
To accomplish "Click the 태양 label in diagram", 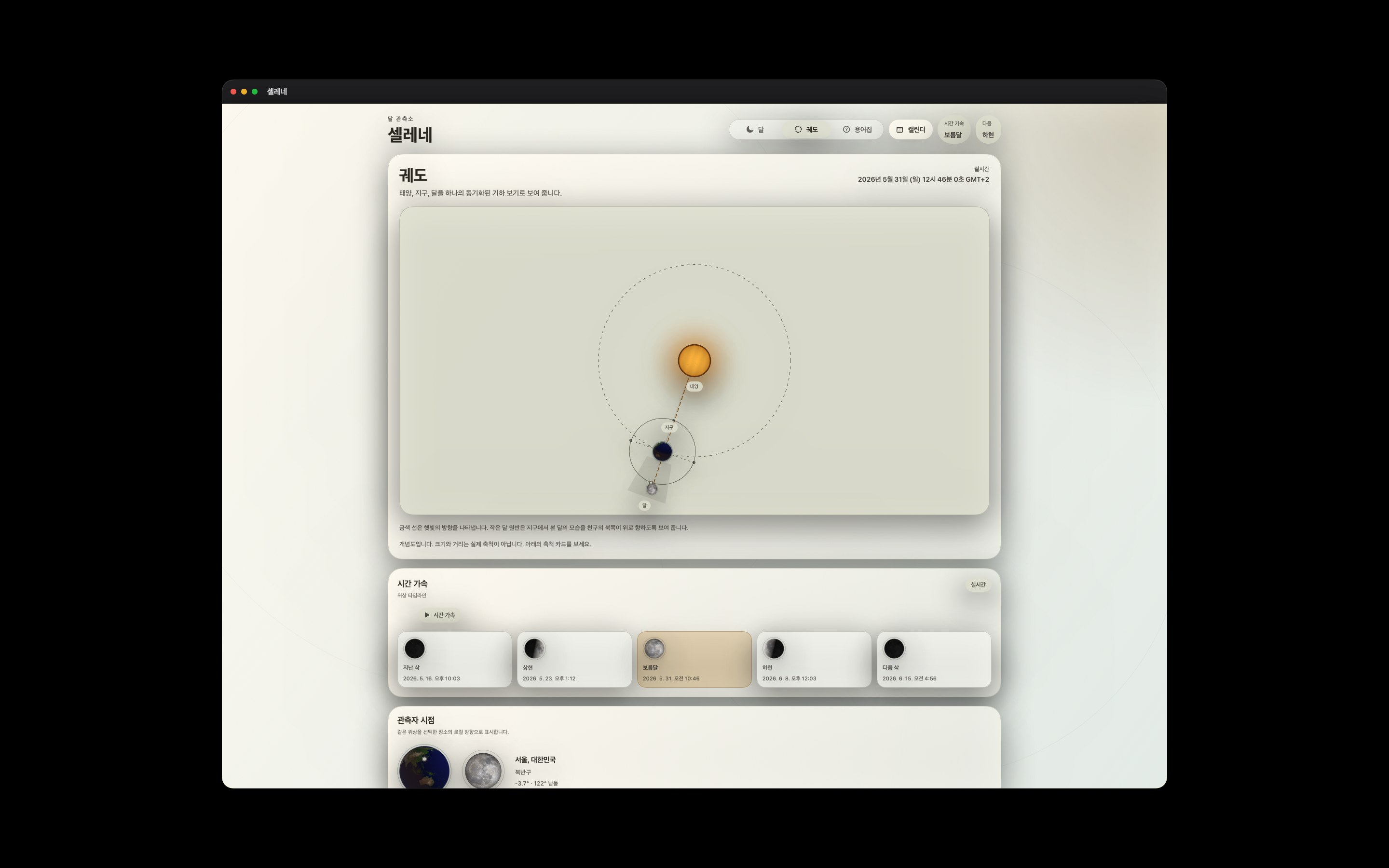I will pyautogui.click(x=694, y=387).
